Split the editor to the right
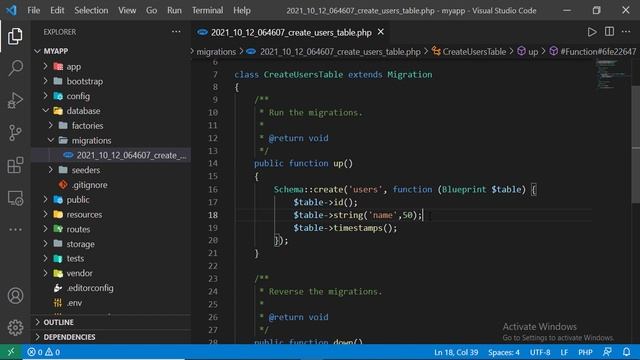Image resolution: width=640 pixels, height=360 pixels. 609,32
